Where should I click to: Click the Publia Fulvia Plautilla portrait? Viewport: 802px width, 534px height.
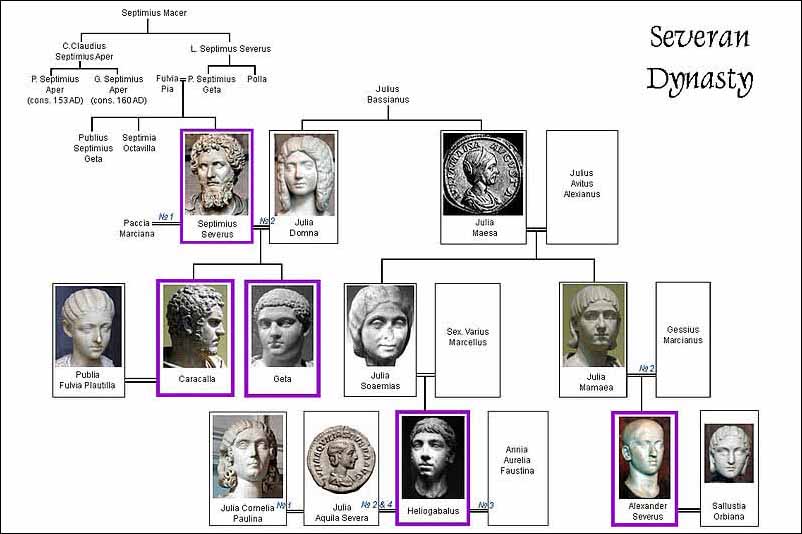(89, 327)
